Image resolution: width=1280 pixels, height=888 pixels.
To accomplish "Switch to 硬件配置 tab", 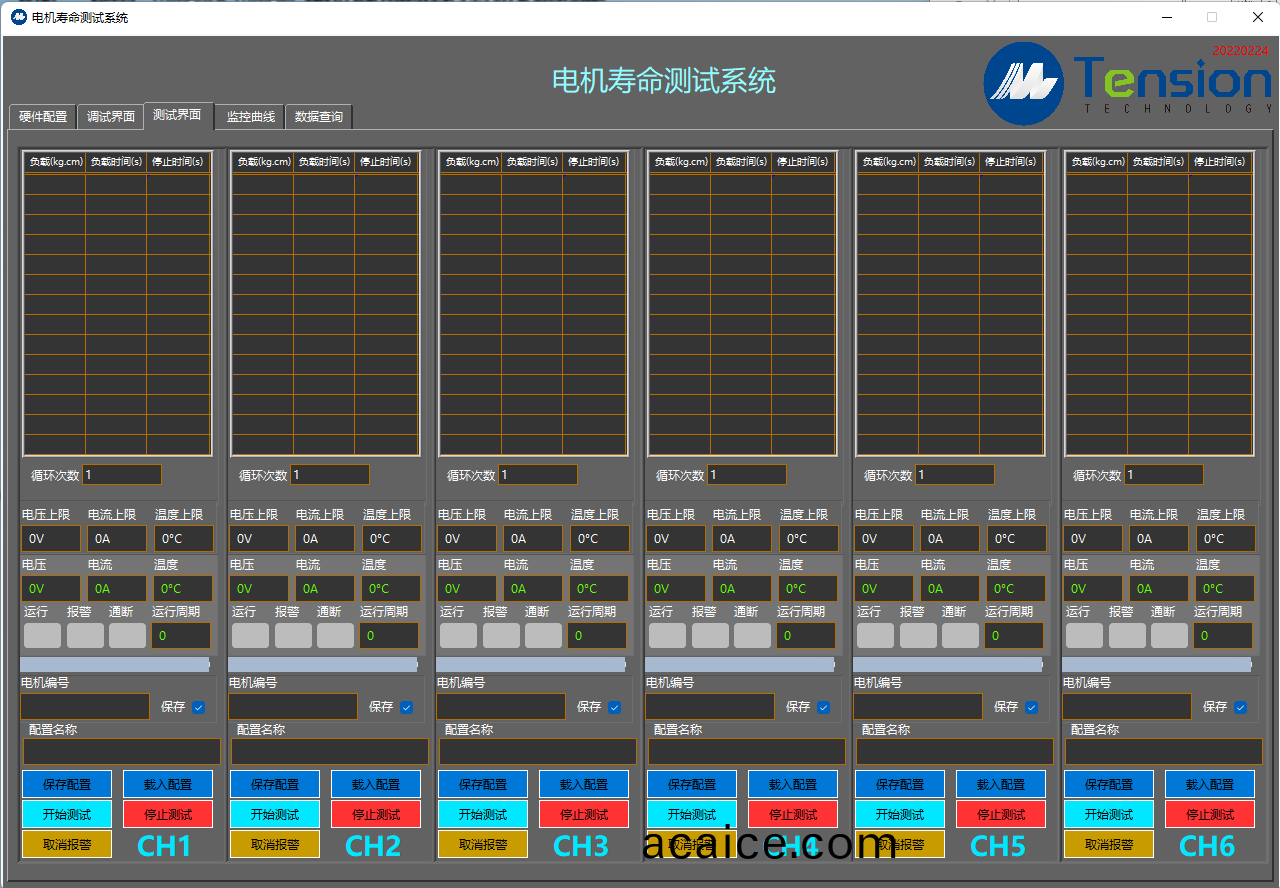I will tap(43, 117).
